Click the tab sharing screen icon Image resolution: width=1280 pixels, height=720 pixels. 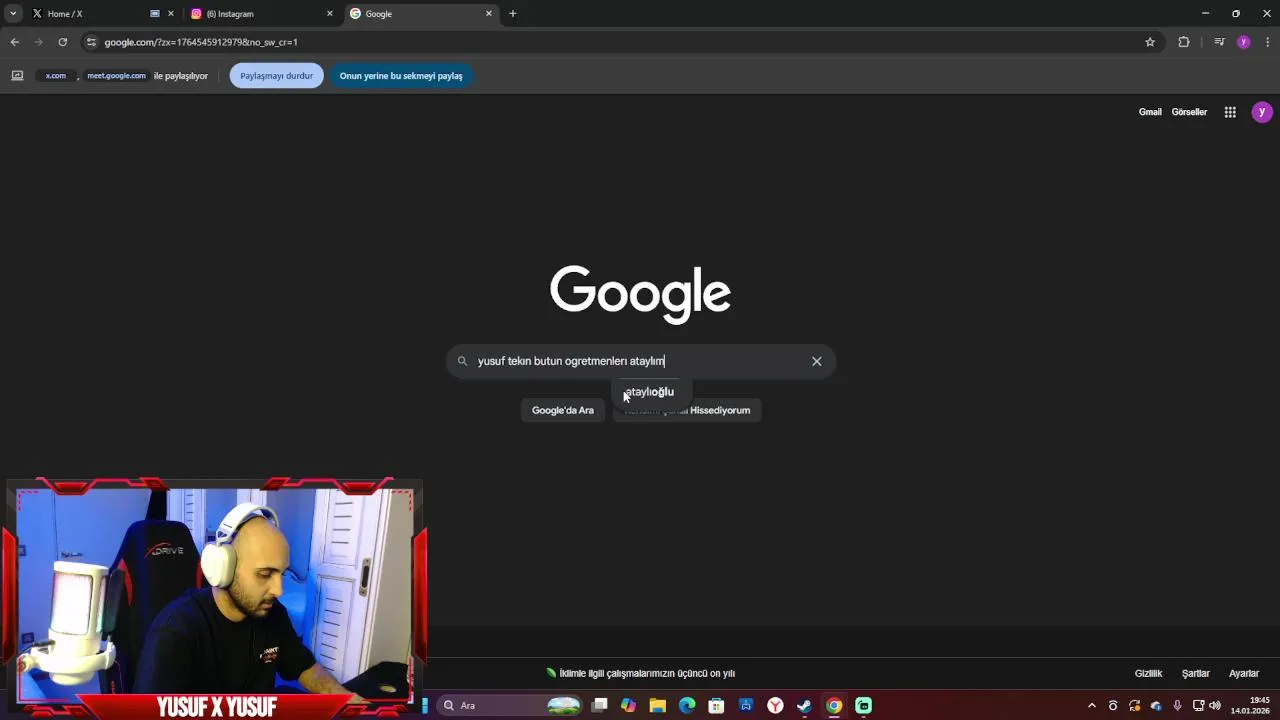(17, 76)
